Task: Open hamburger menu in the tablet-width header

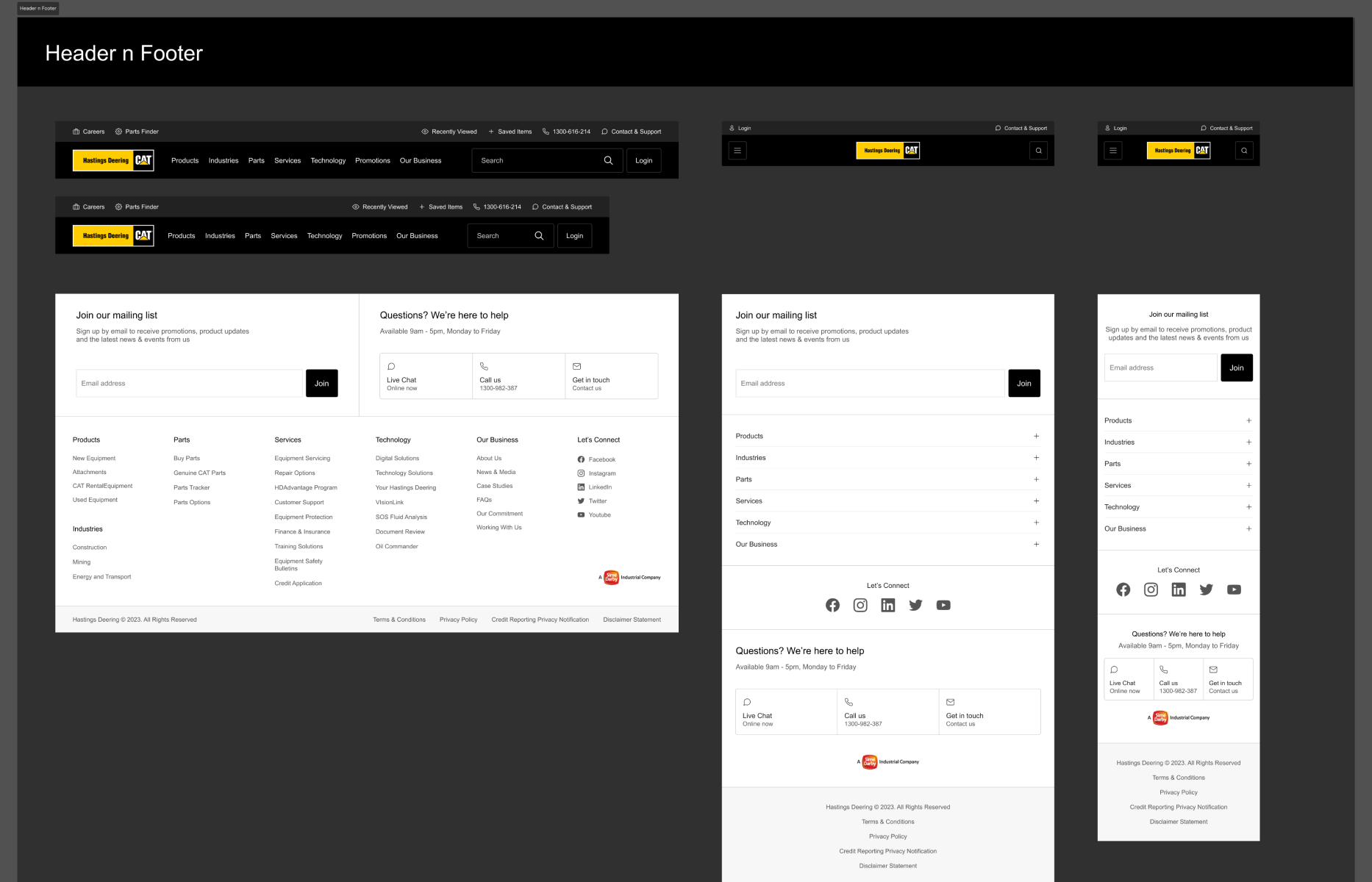Action: (x=737, y=151)
